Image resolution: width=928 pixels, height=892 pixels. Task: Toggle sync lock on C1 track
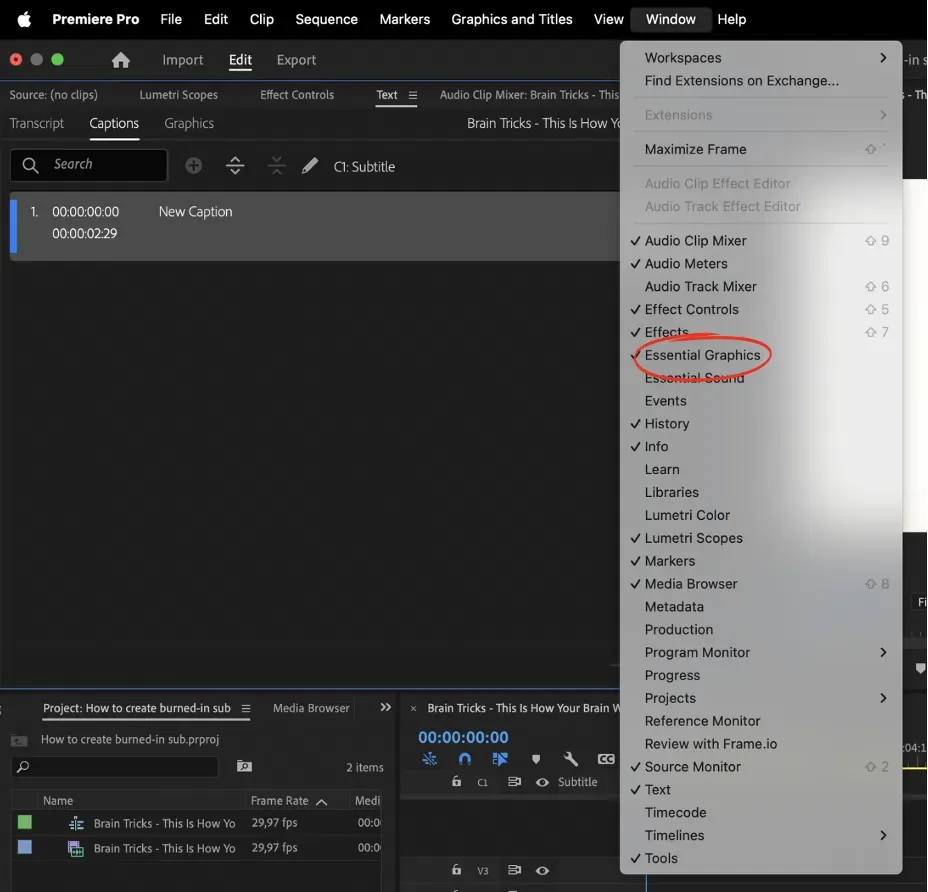click(x=514, y=782)
